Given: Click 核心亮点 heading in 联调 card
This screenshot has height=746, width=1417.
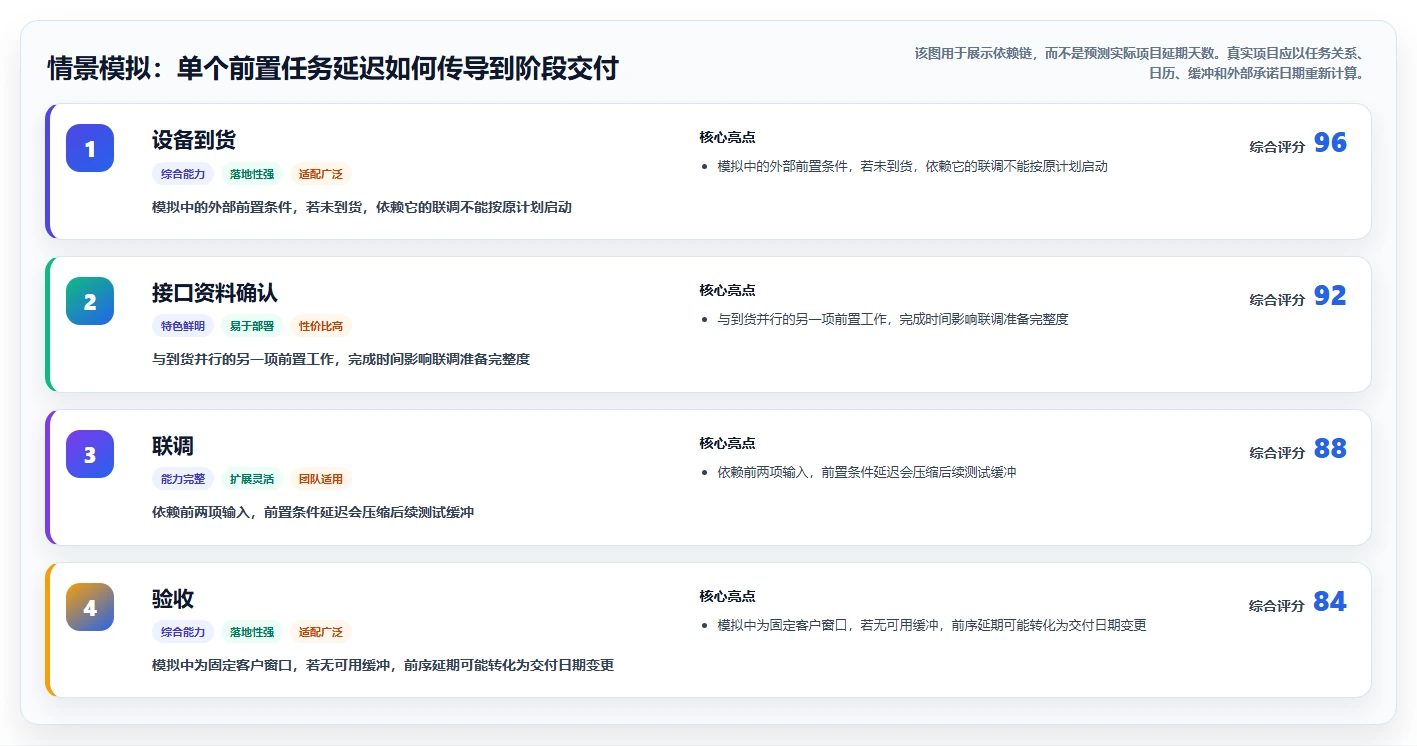Looking at the screenshot, I should point(727,444).
